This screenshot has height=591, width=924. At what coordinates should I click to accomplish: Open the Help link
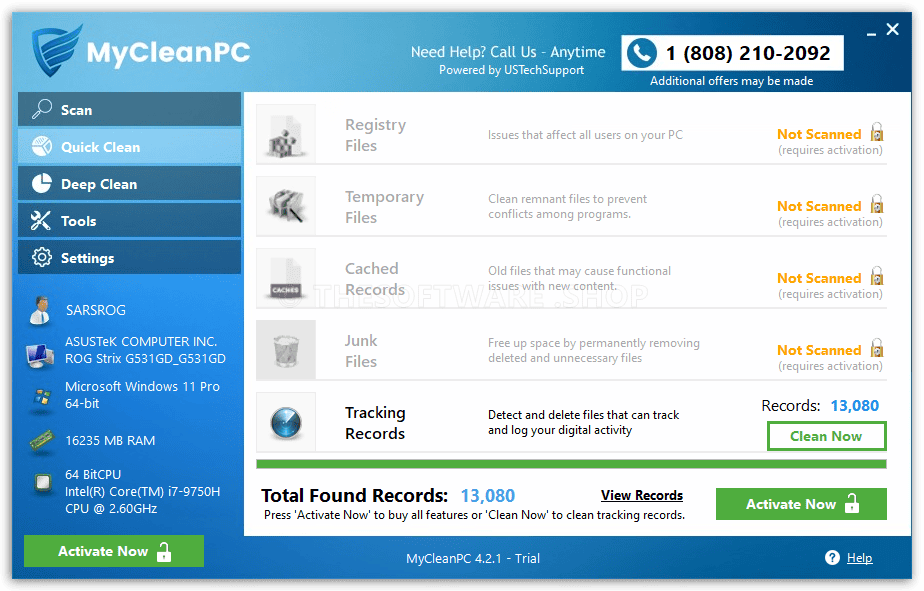(x=859, y=558)
